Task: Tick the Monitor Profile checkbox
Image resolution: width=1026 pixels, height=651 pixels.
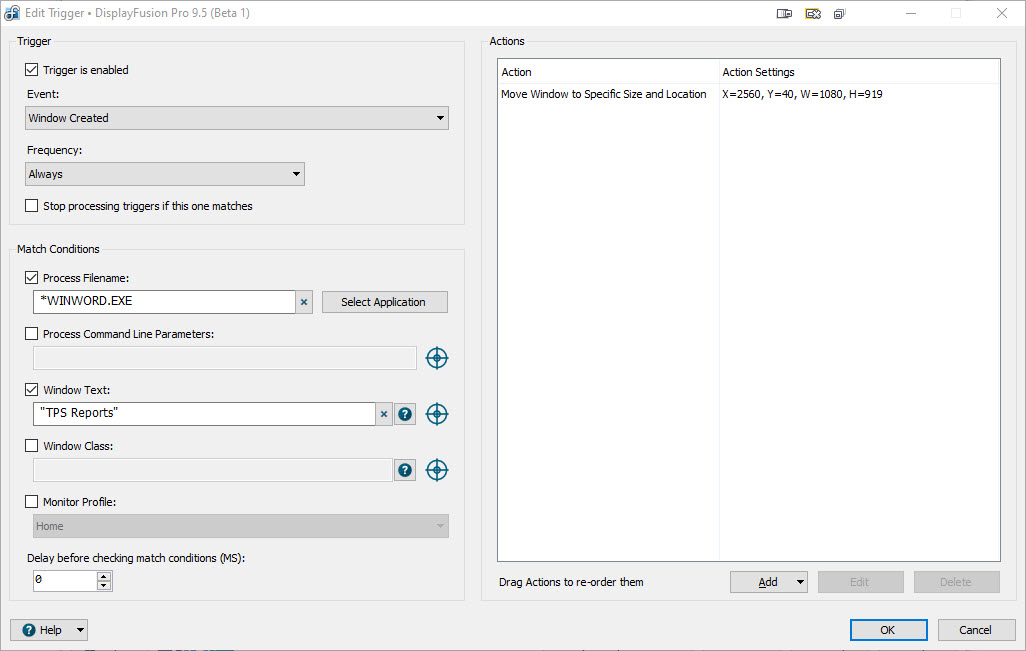Action: 31,502
